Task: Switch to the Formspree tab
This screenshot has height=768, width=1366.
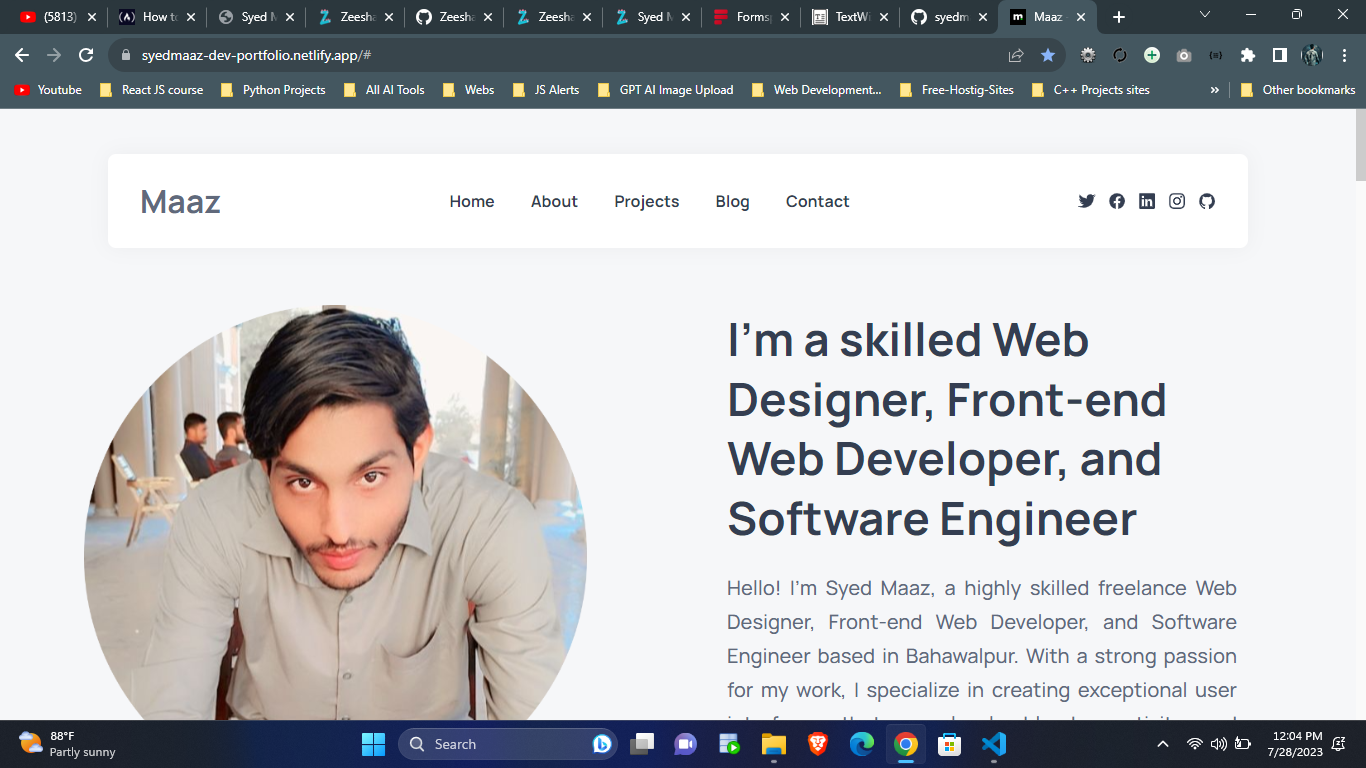Action: pos(752,17)
